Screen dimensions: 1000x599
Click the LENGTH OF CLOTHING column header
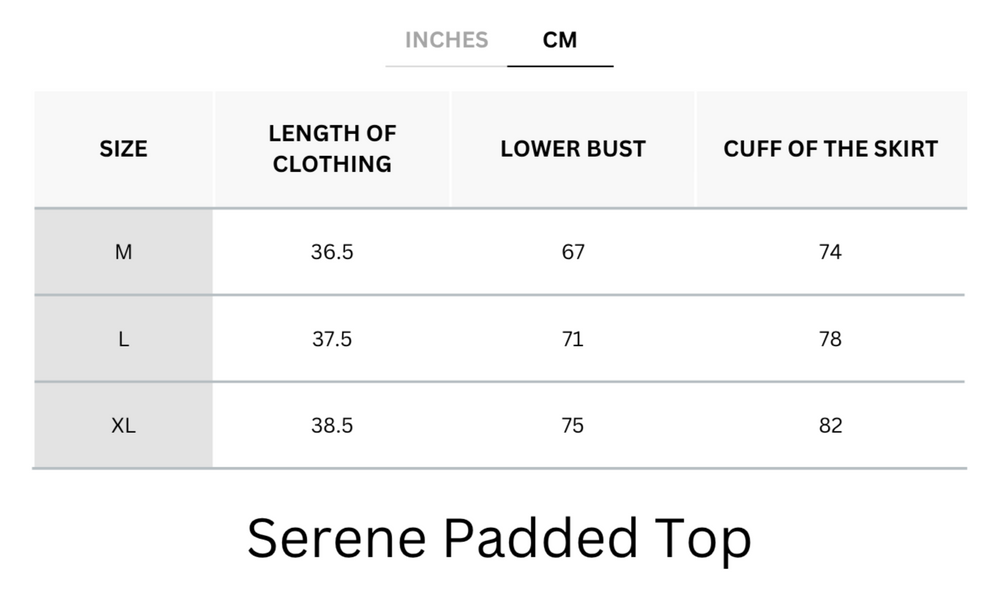tap(331, 148)
